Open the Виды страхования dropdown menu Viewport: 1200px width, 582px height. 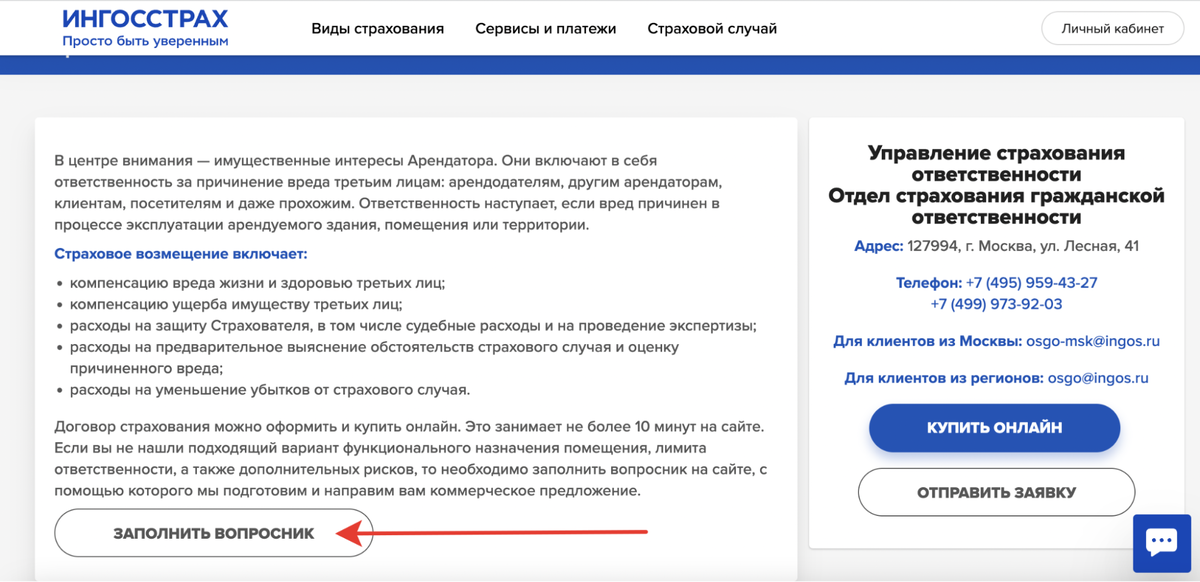(380, 29)
